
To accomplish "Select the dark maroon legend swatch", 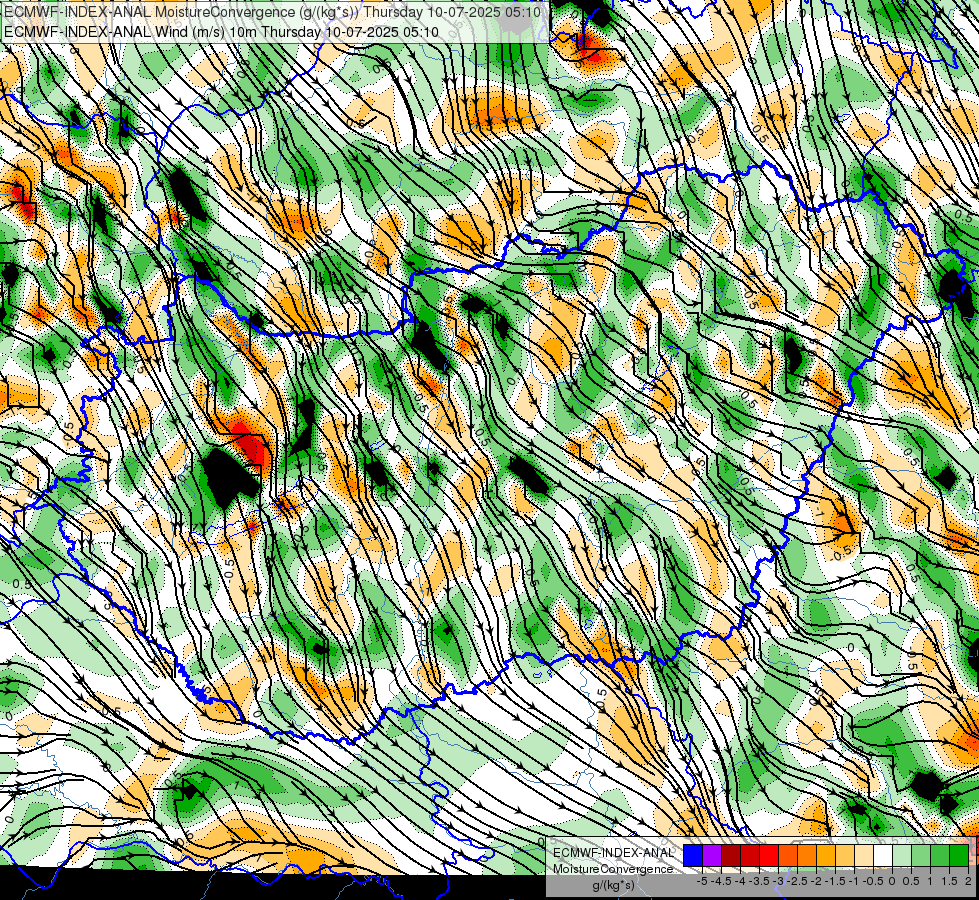I will pyautogui.click(x=731, y=855).
